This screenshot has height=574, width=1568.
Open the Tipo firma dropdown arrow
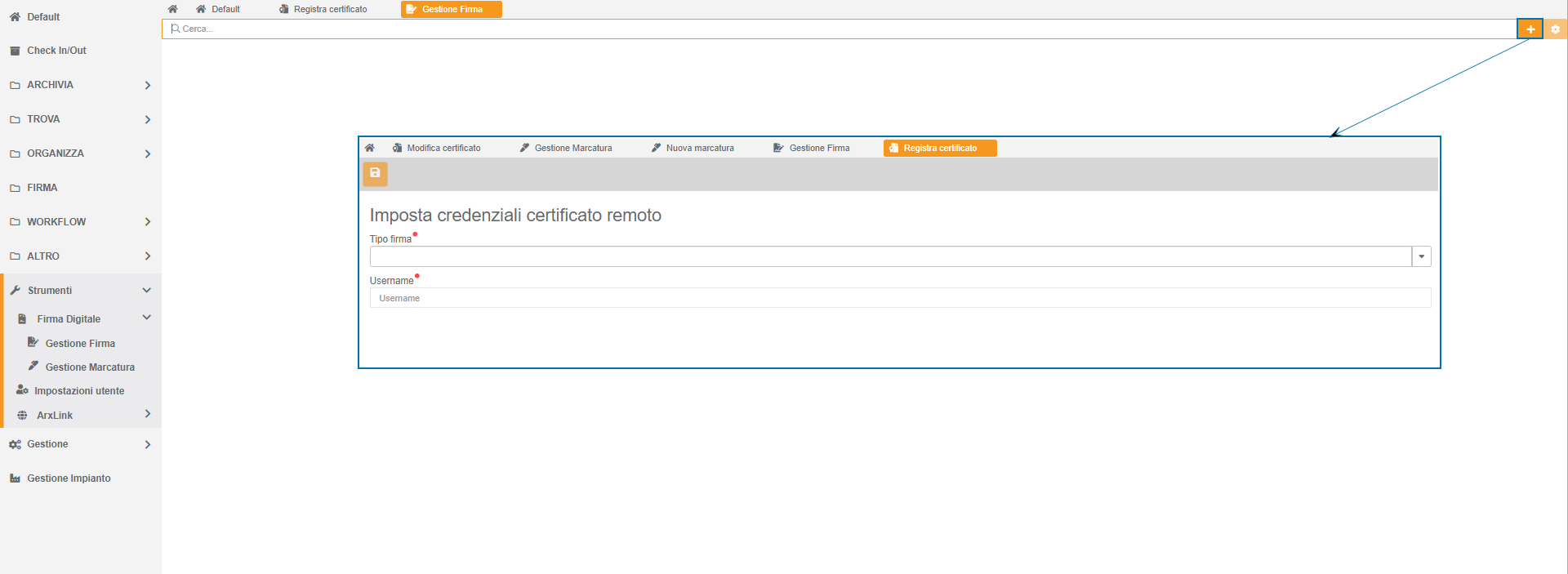(x=1421, y=256)
